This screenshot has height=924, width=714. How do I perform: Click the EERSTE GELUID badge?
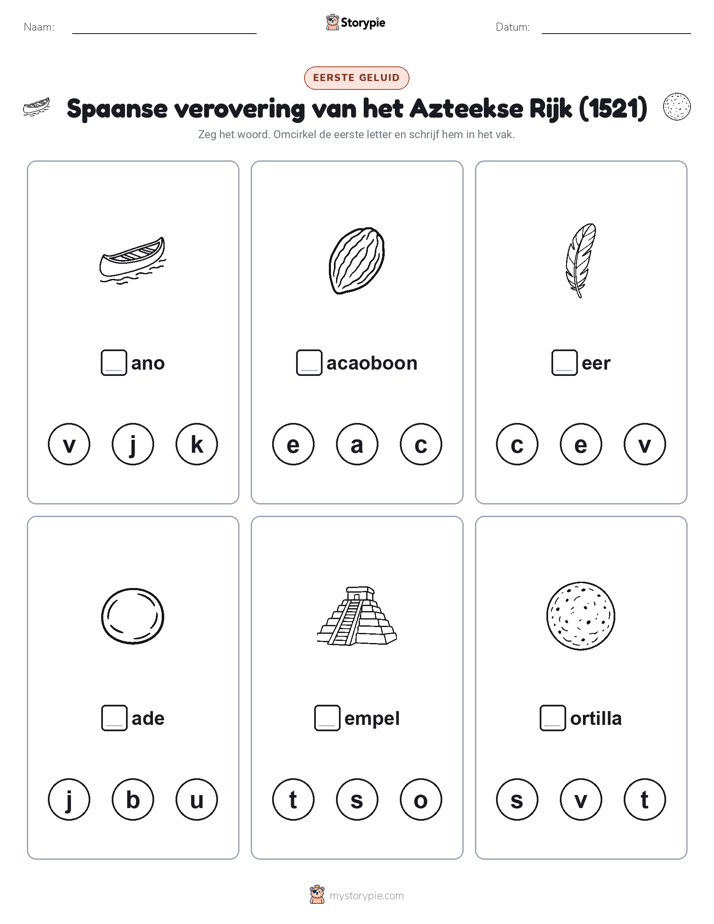pyautogui.click(x=356, y=78)
